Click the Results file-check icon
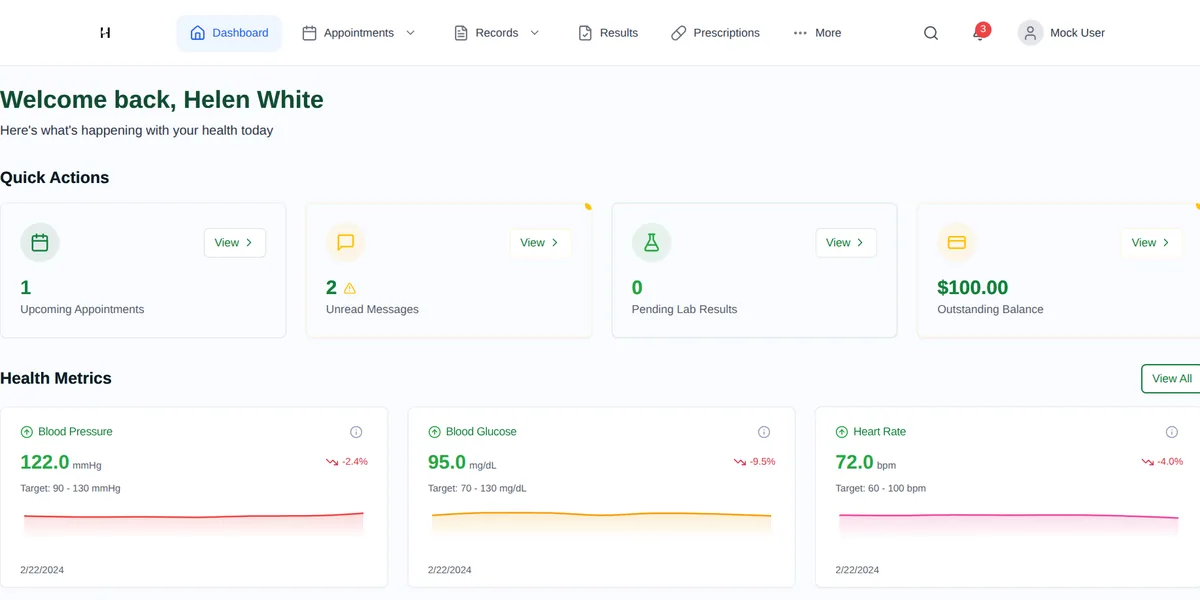The height and width of the screenshot is (600, 1200). point(586,33)
